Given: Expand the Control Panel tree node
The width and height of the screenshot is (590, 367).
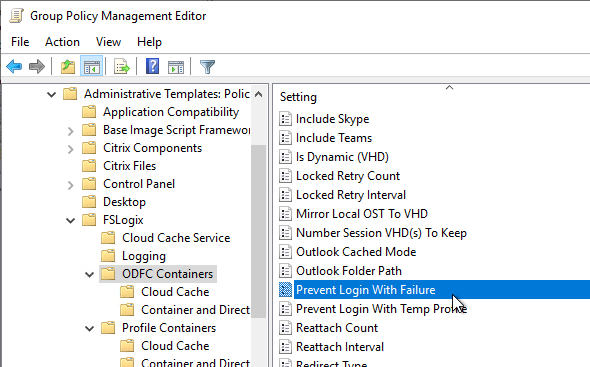Looking at the screenshot, I should [70, 185].
